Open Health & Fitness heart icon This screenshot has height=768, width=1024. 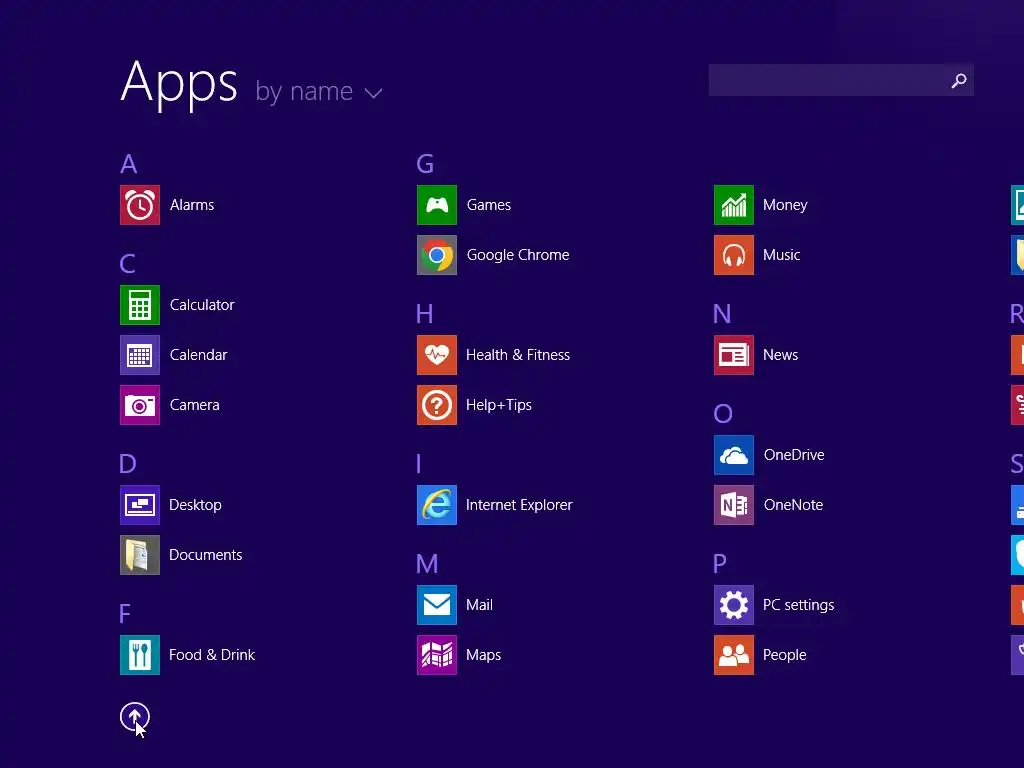[437, 355]
